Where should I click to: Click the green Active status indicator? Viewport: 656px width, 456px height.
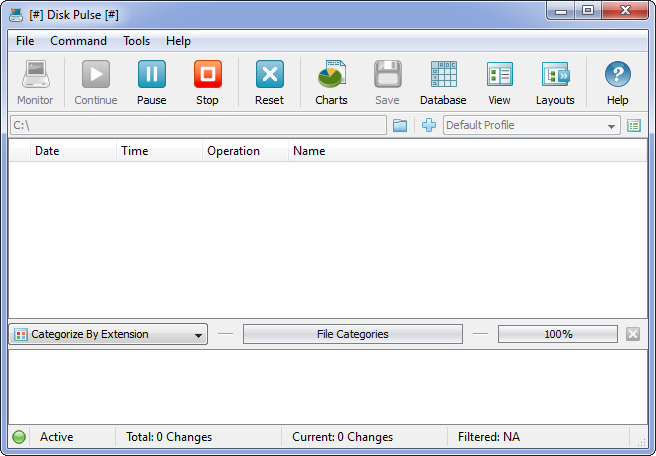pos(19,437)
